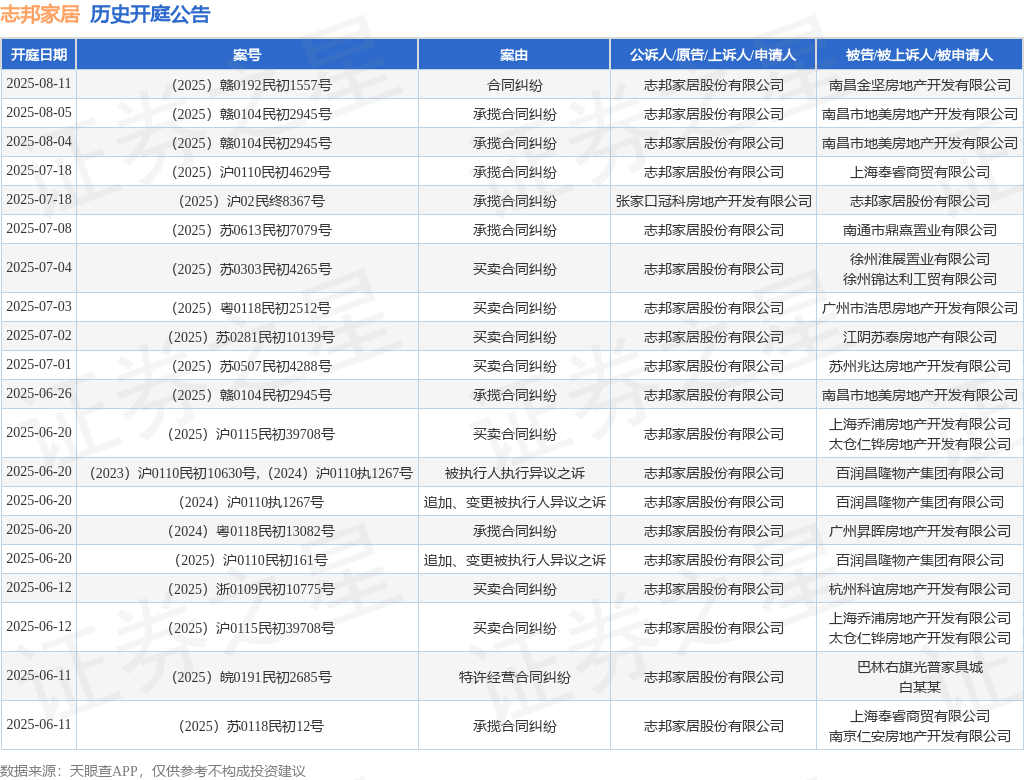The width and height of the screenshot is (1024, 780).
Task: Click case number (2025)赣0192民初1557号
Action: click(251, 85)
